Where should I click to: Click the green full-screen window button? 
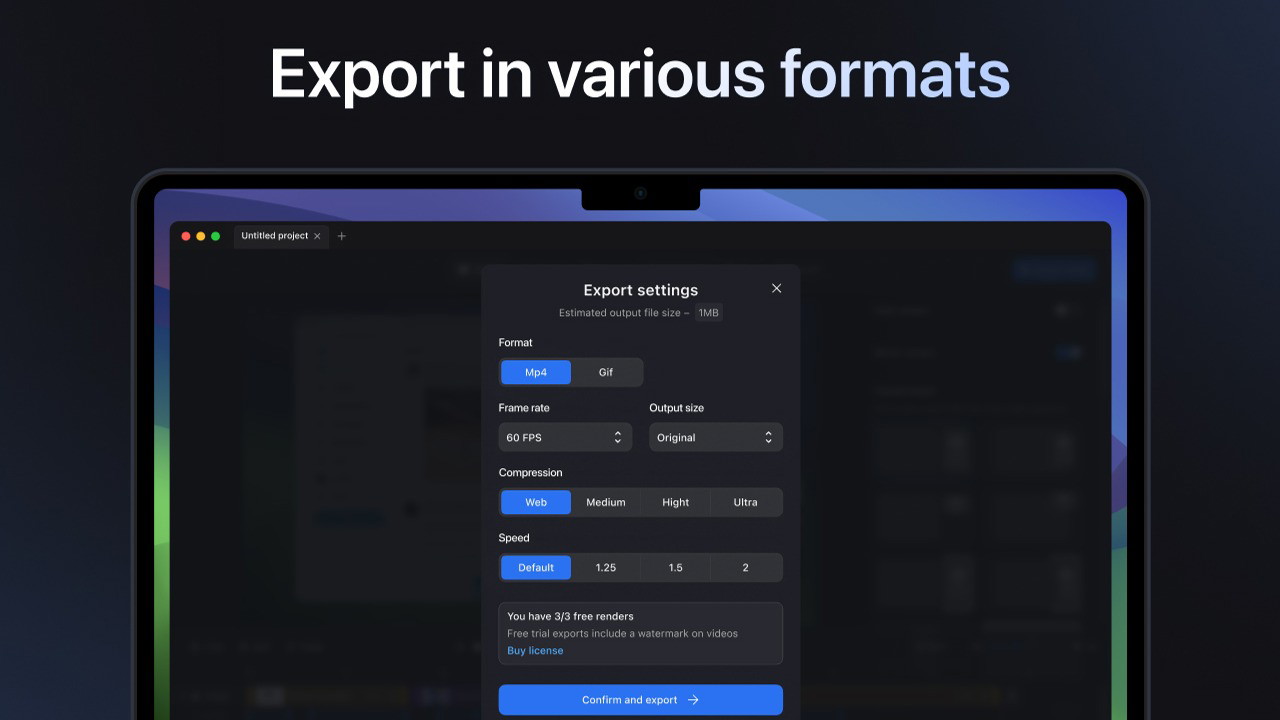tap(215, 236)
